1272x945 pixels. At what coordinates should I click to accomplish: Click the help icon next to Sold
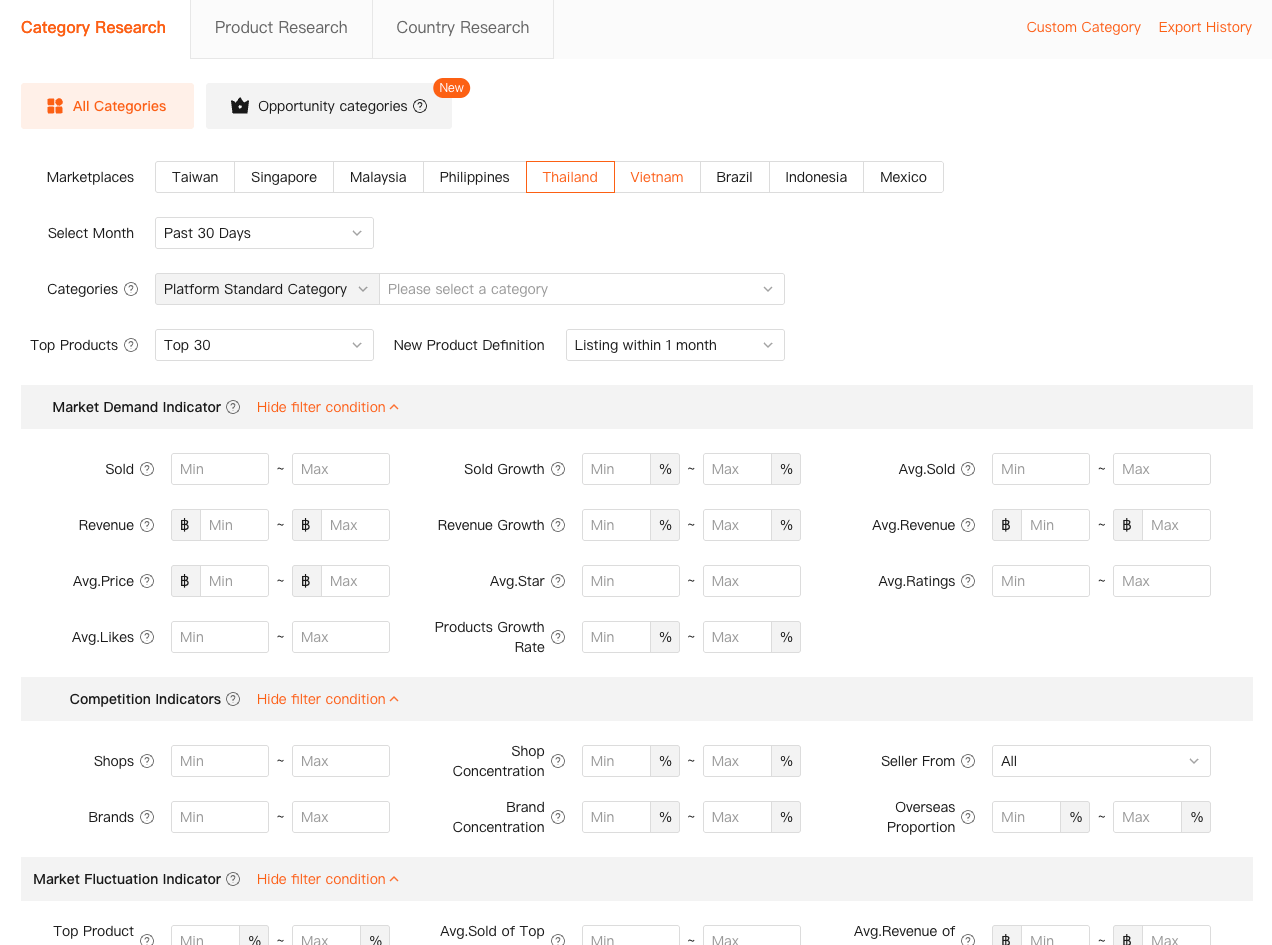point(147,469)
